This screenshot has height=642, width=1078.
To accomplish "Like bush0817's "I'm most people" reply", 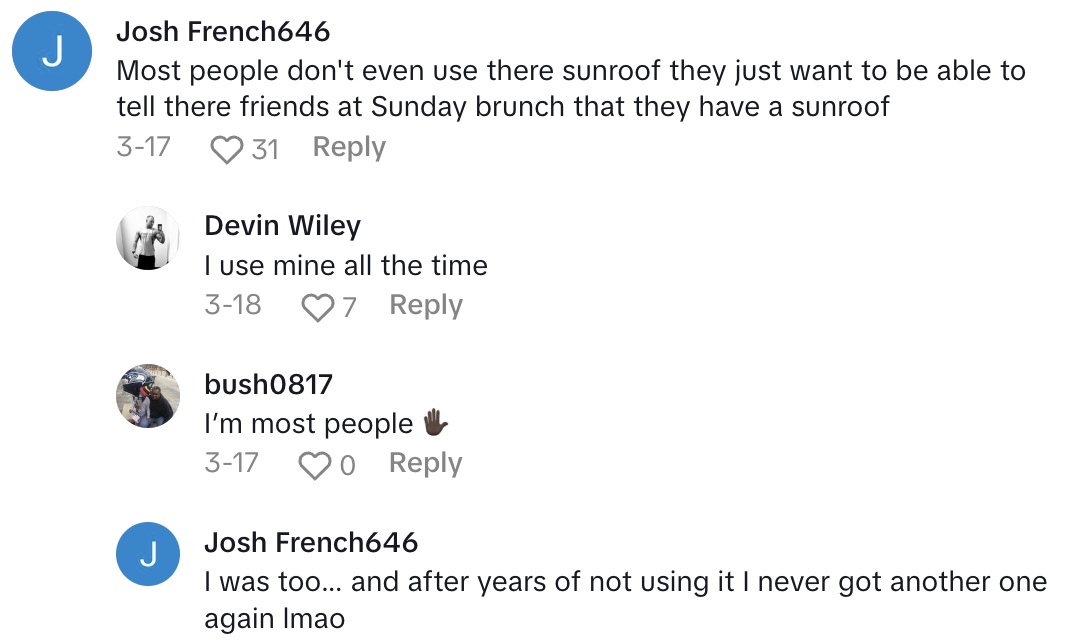I will pos(316,465).
